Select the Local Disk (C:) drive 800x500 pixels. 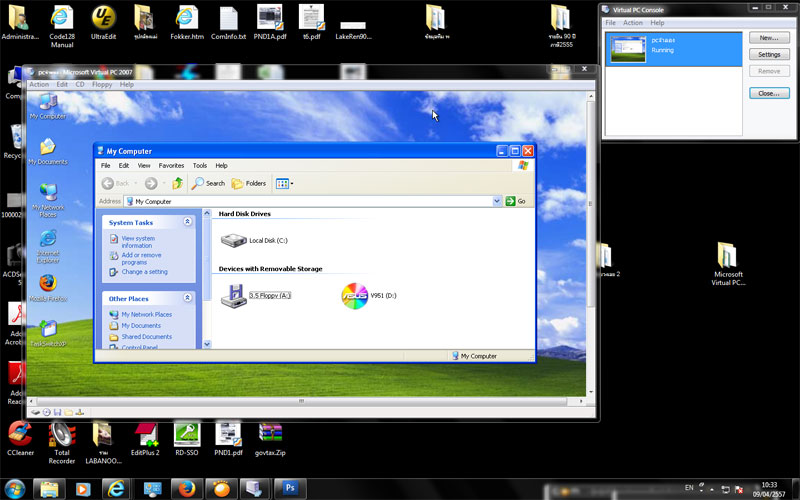[x=254, y=240]
